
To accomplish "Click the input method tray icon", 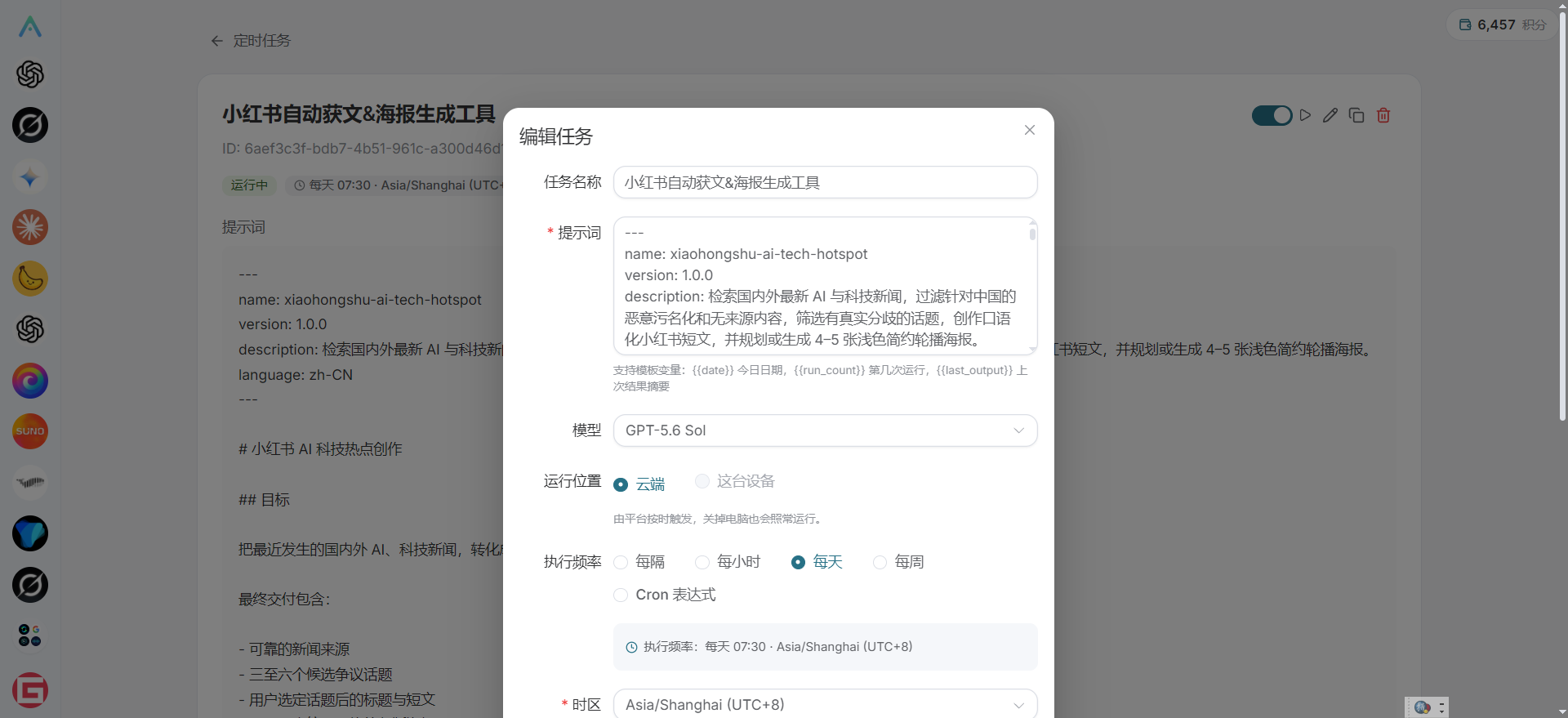I will (1423, 707).
